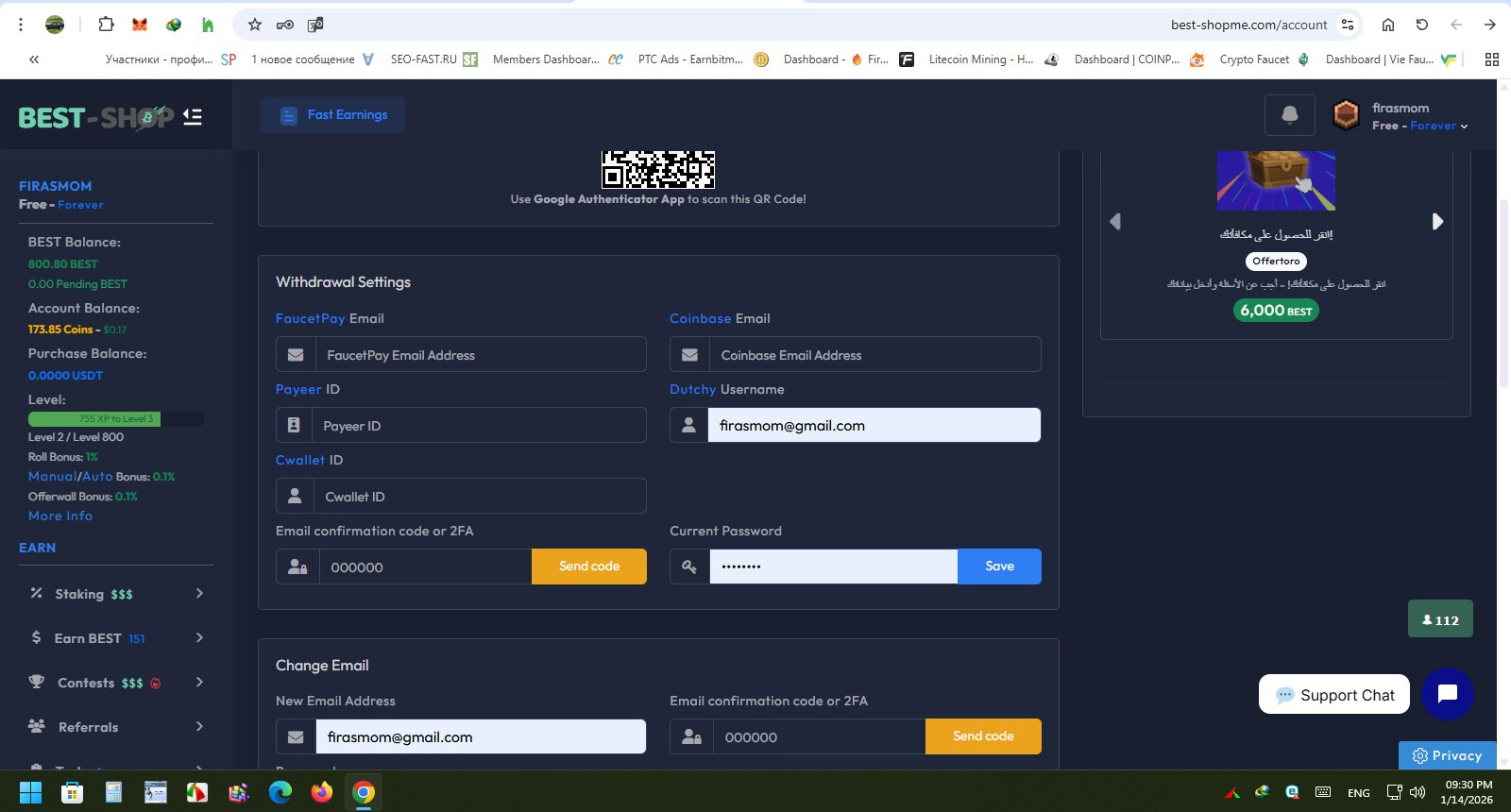Click the volume icon in the system tray
1511x812 pixels.
(x=1418, y=792)
